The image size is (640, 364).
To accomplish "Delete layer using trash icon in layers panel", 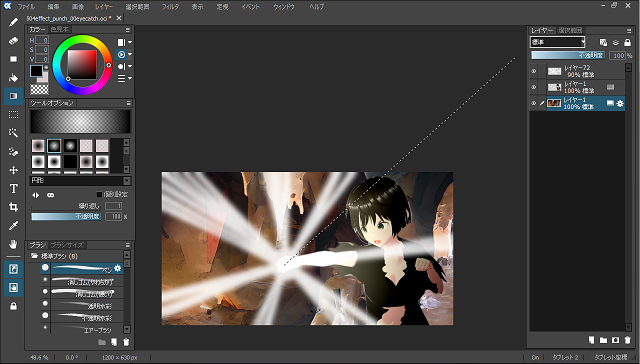I will [627, 340].
